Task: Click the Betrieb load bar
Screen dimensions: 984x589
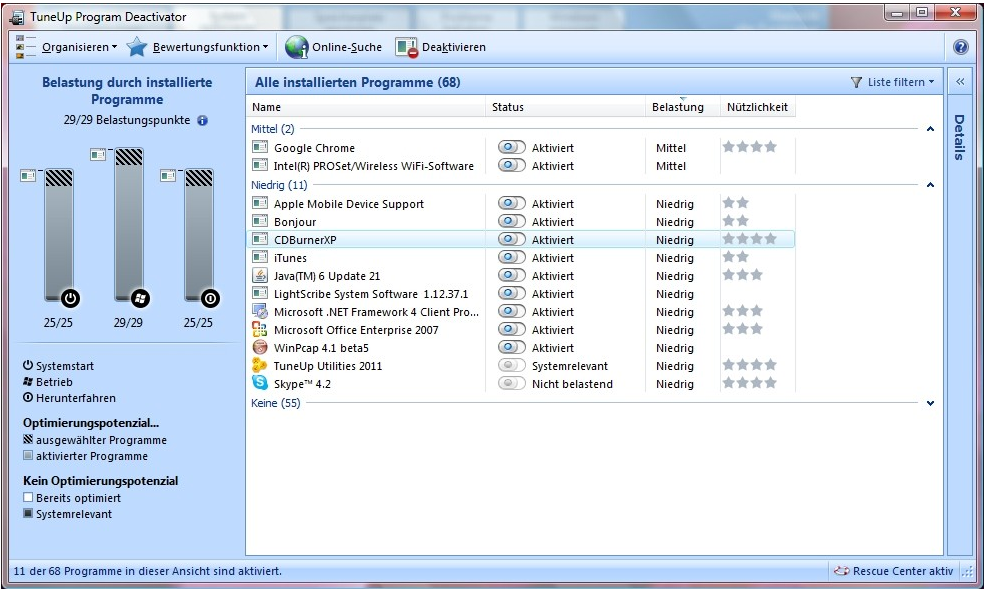Action: click(129, 225)
